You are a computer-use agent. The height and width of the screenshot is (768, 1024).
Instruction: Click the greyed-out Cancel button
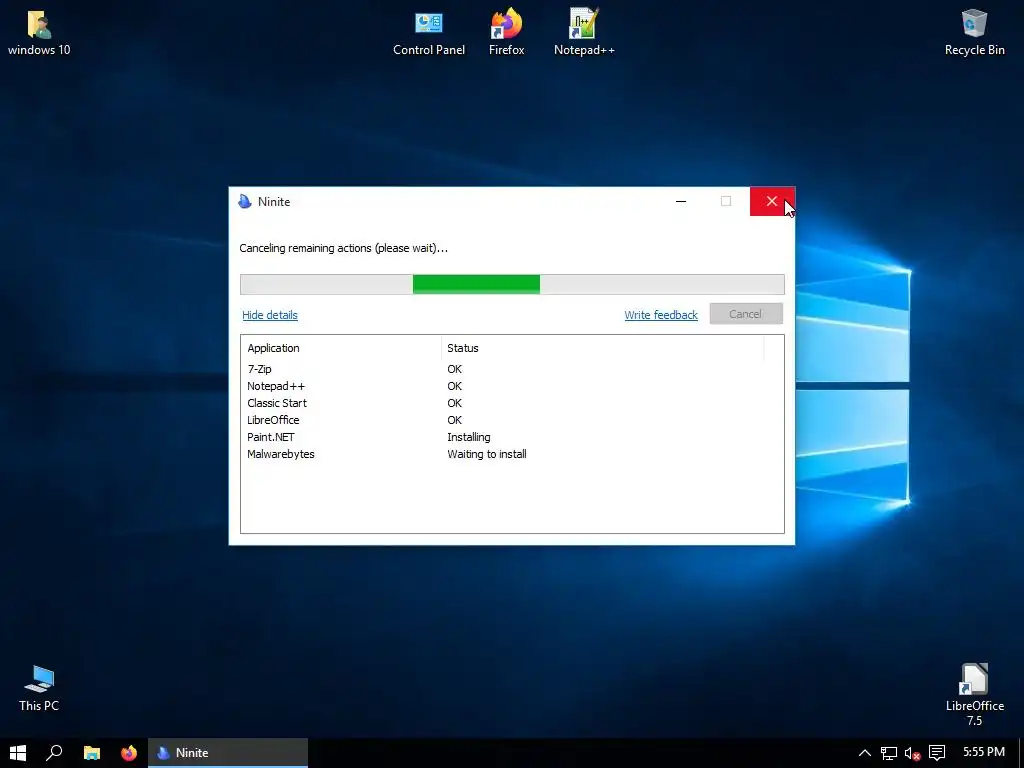coord(746,314)
